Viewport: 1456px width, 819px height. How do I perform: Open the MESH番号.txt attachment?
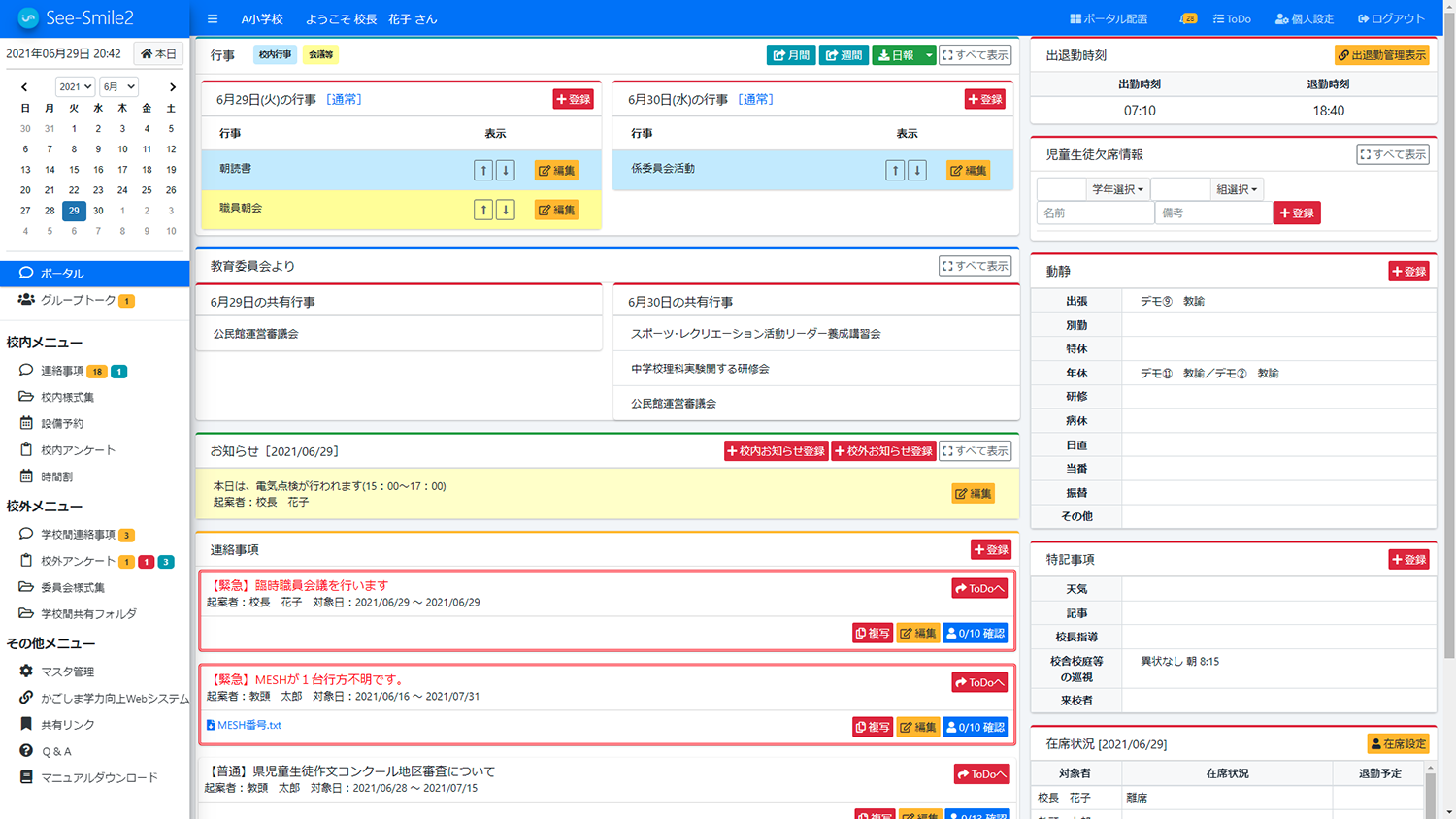pyautogui.click(x=244, y=725)
